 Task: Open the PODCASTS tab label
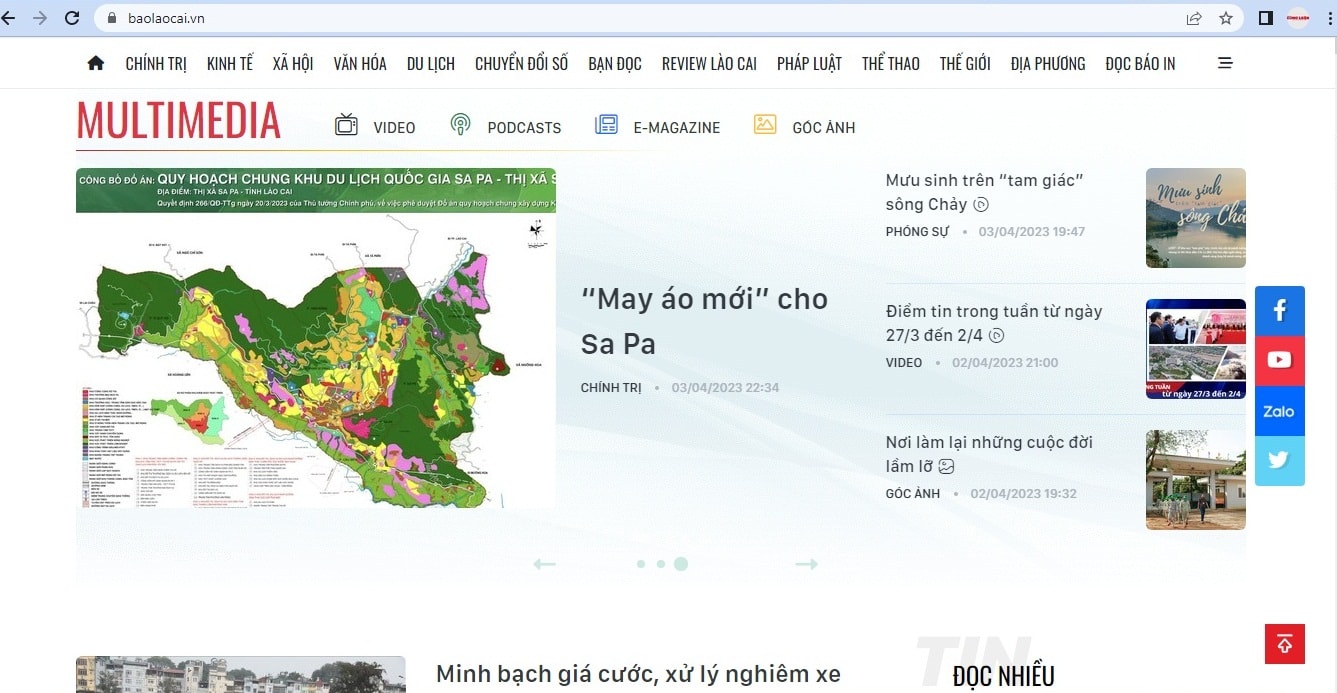[x=524, y=128]
